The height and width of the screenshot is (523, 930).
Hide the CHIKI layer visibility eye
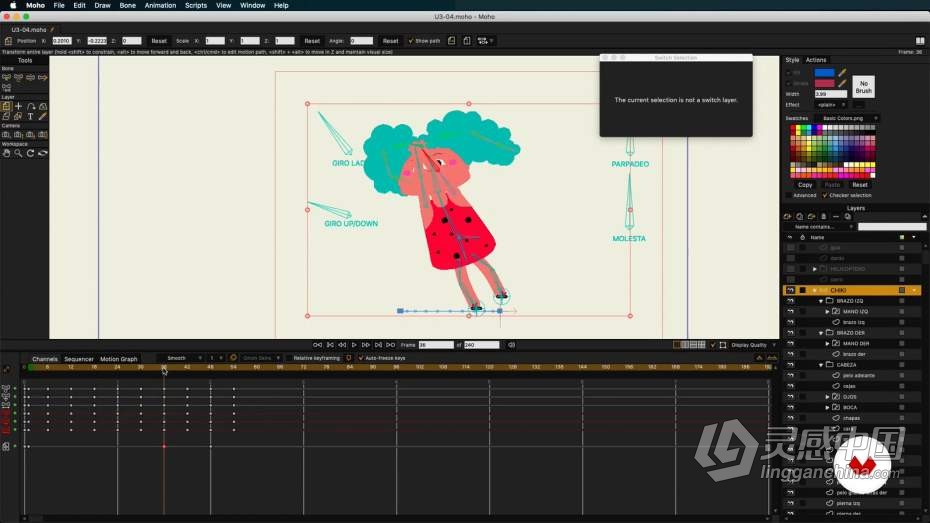tap(790, 290)
